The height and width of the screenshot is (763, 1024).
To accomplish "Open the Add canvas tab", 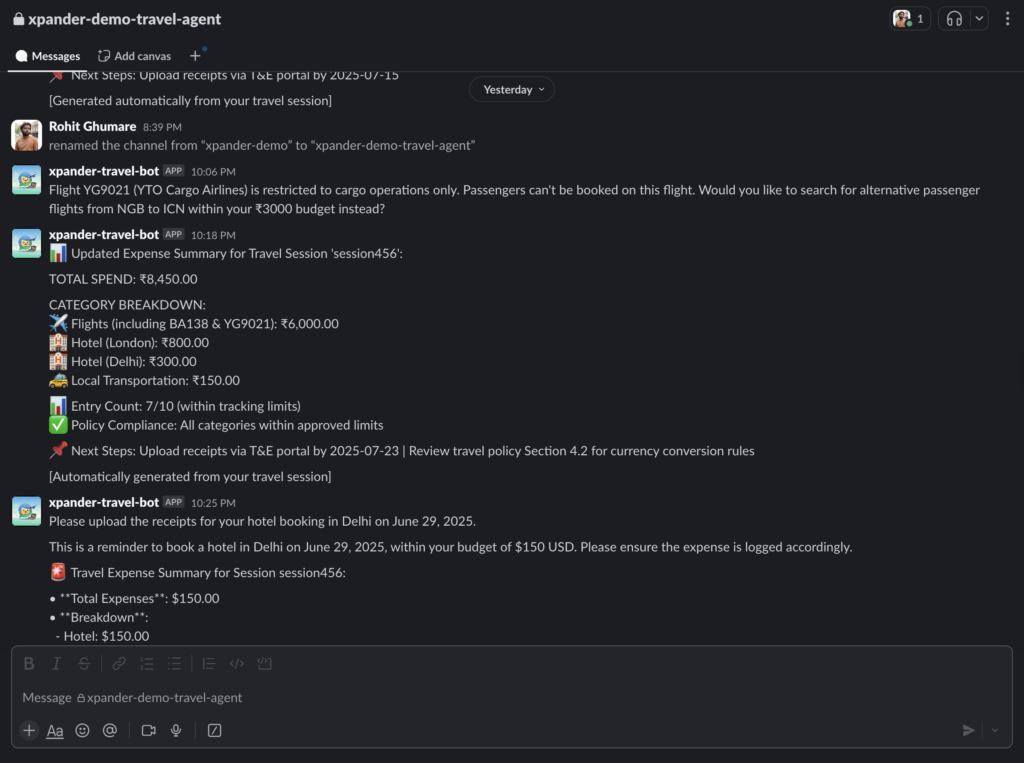I will [135, 56].
